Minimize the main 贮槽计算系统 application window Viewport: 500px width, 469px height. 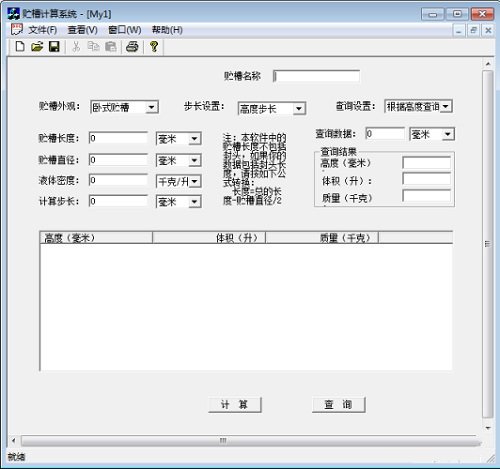(x=433, y=14)
